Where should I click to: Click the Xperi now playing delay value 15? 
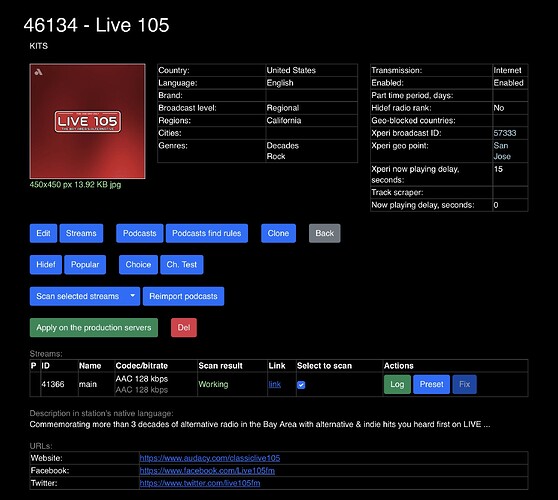point(498,169)
